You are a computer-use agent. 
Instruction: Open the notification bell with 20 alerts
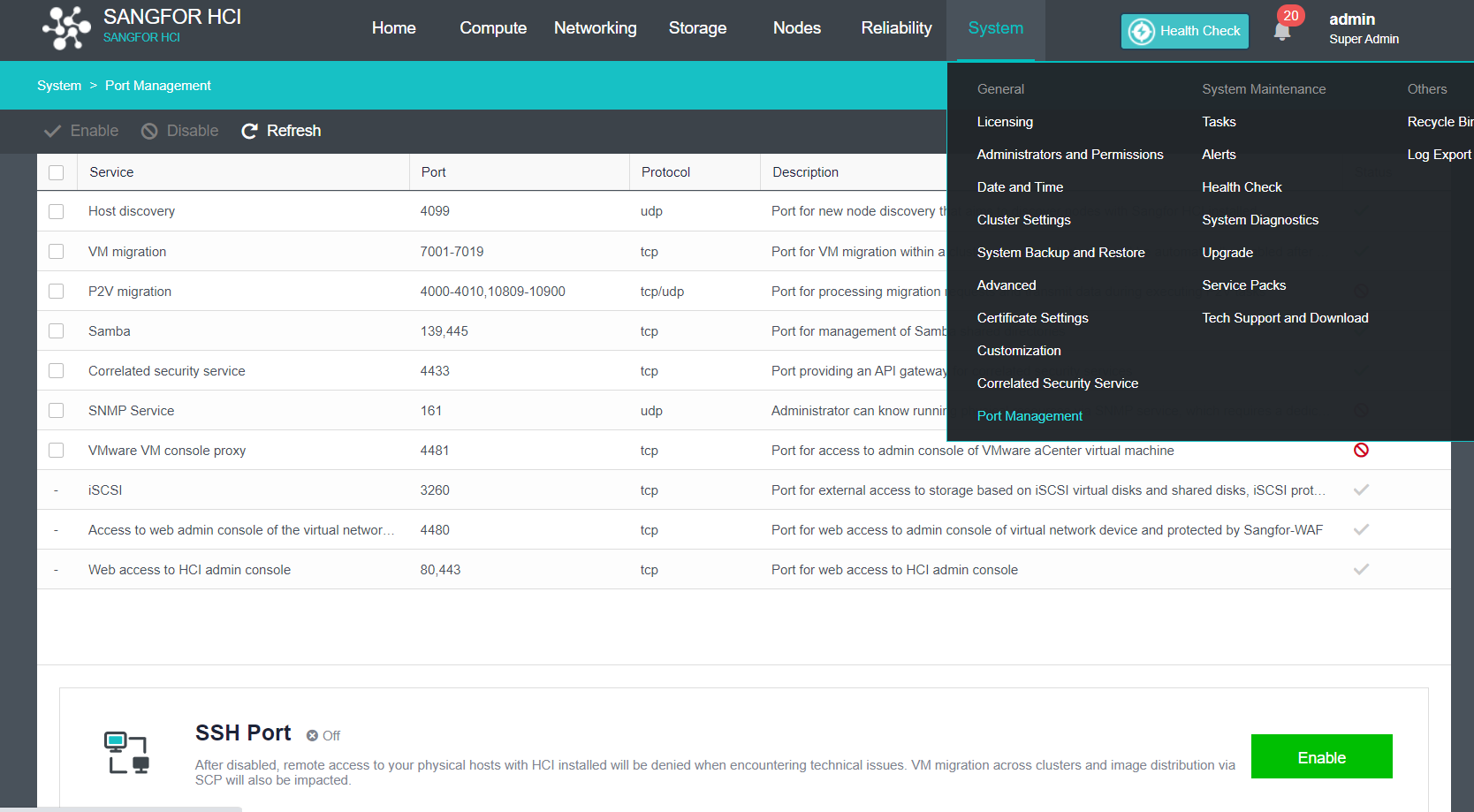tap(1282, 31)
